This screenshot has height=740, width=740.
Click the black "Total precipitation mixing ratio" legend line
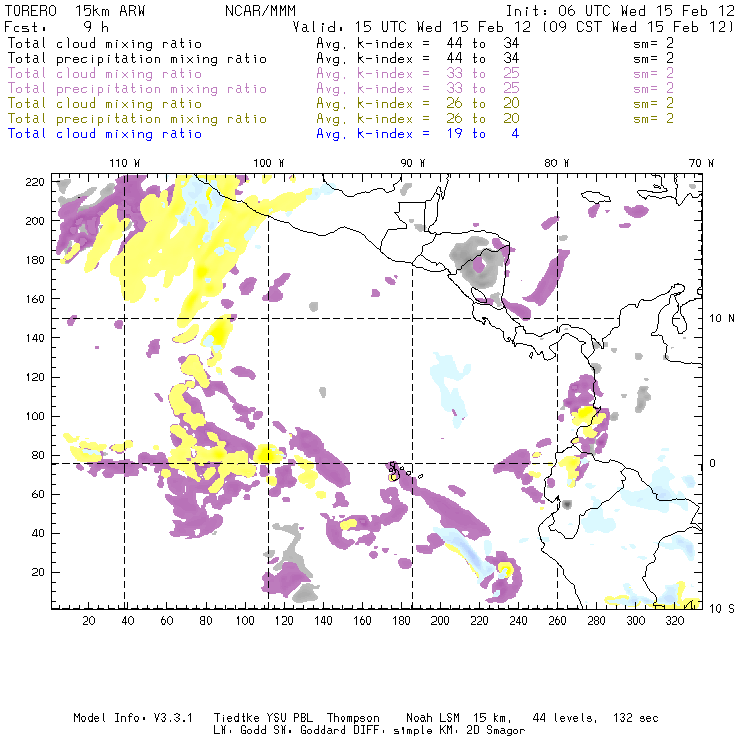coord(137,59)
